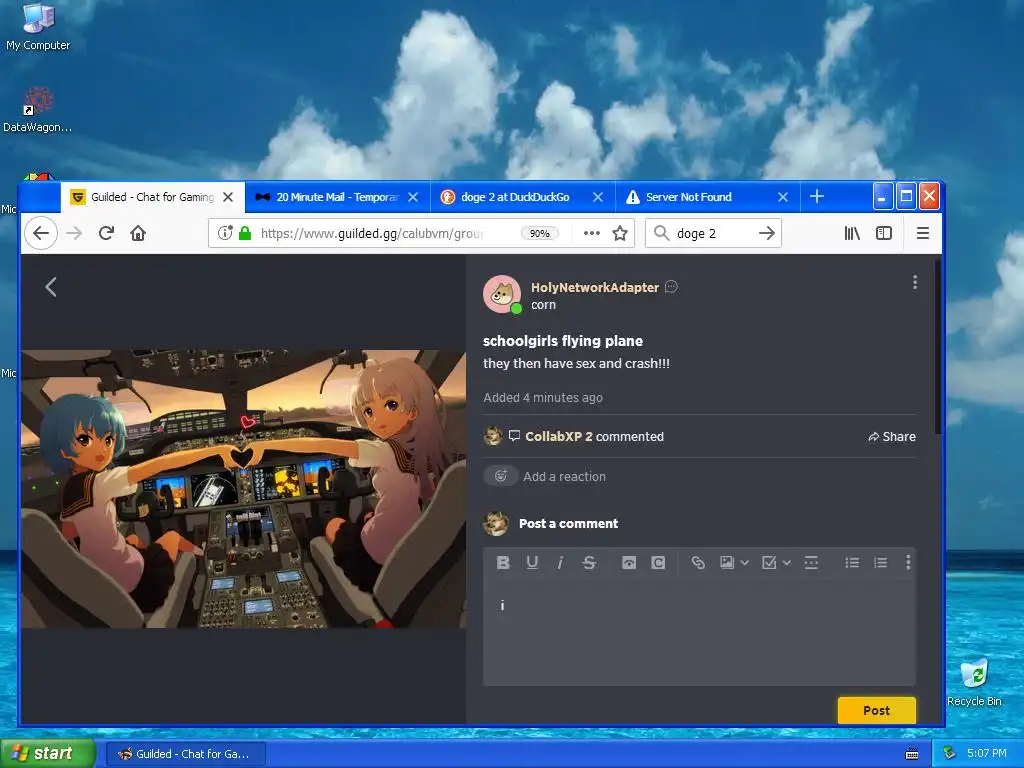The width and height of the screenshot is (1024, 768).
Task: Toggle Firefox sidebar view
Action: pos(884,233)
